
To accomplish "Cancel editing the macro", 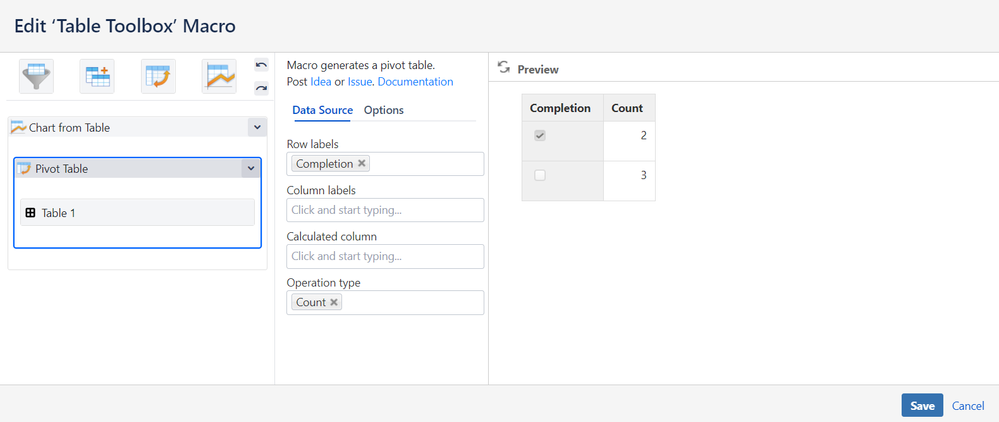I will pos(968,405).
